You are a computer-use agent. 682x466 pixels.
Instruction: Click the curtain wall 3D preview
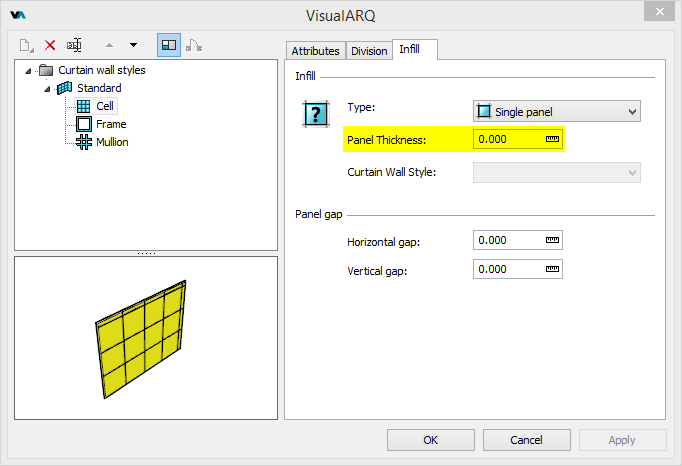145,338
